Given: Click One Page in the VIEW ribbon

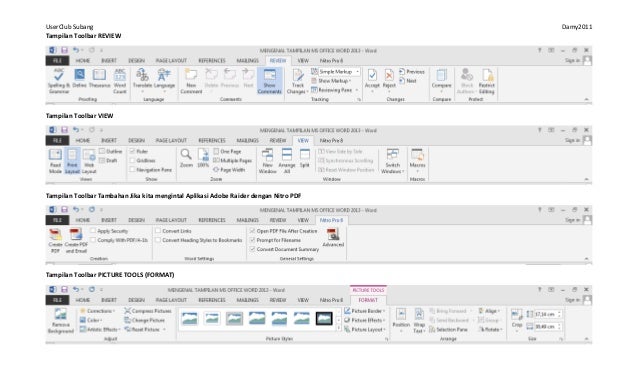Looking at the screenshot, I should 227,151.
